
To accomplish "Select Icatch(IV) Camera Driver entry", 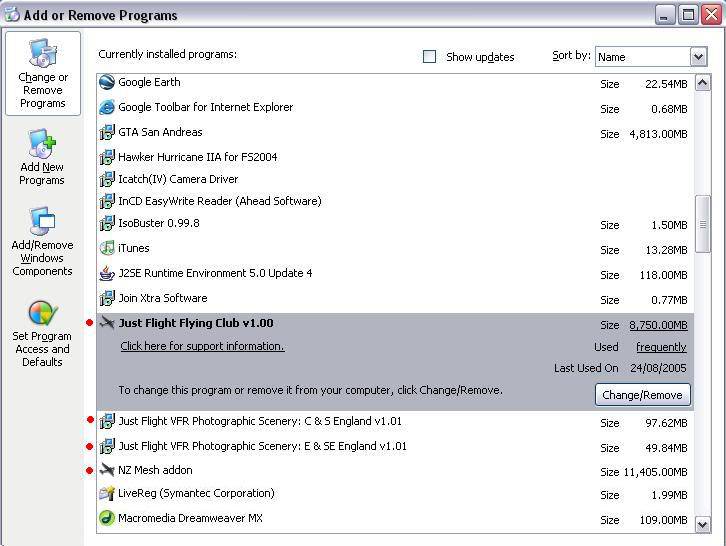I will click(395, 179).
